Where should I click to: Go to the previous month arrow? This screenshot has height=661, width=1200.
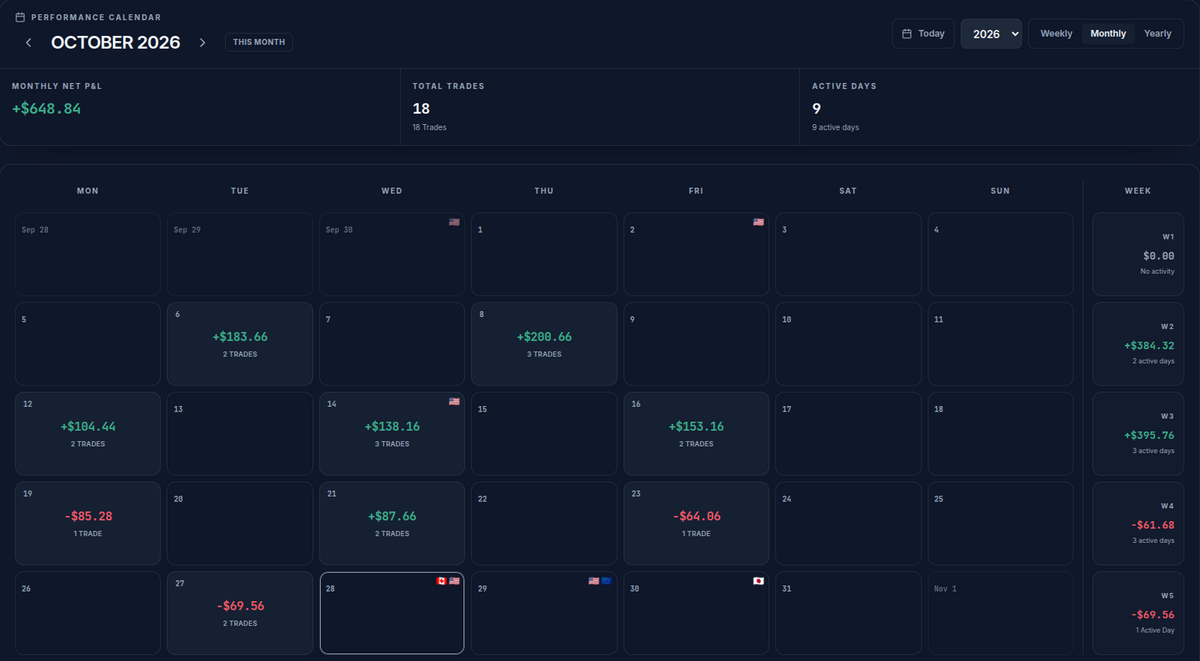(29, 43)
